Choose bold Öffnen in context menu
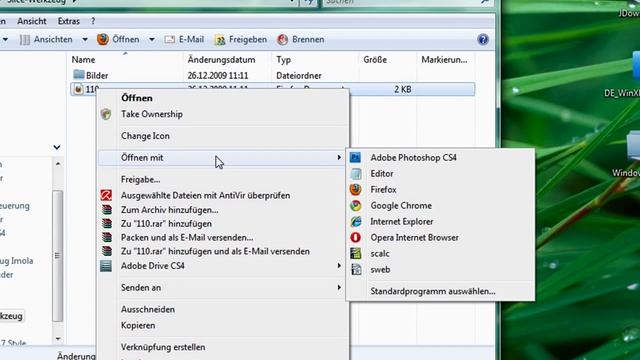 click(x=137, y=98)
